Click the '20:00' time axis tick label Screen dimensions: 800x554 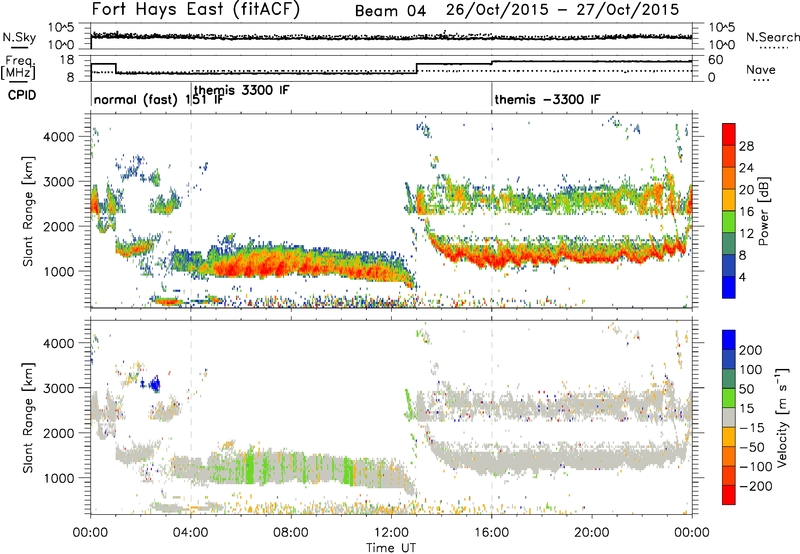(x=592, y=533)
